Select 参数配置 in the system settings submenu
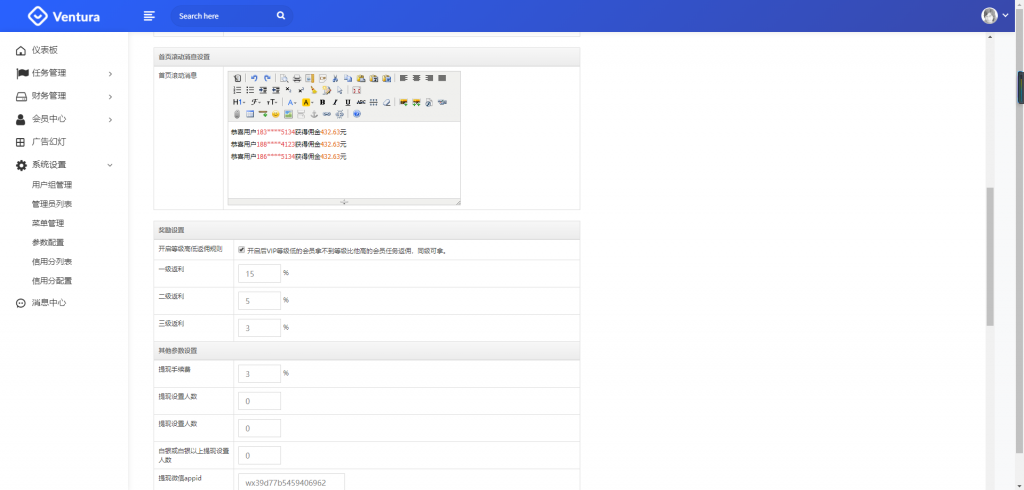This screenshot has width=1024, height=490. tap(48, 242)
